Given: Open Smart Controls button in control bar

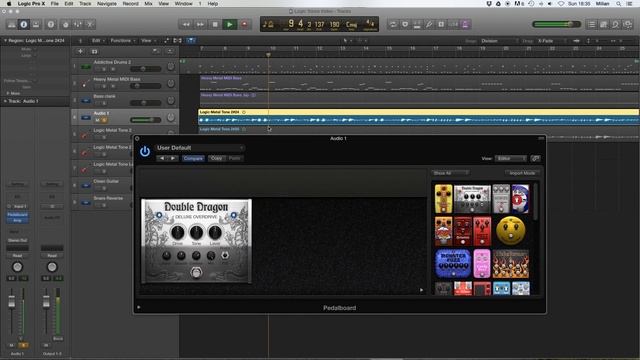Looking at the screenshot, I should 65,24.
